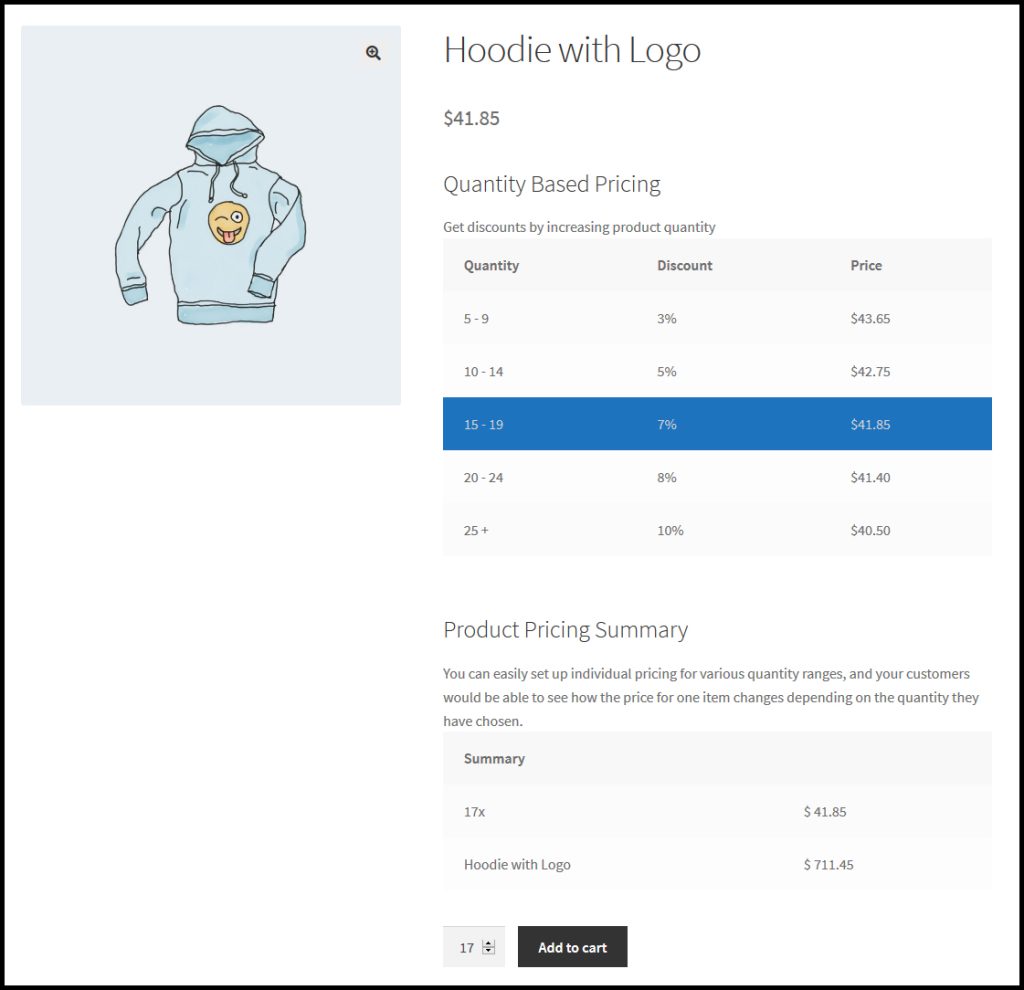
Task: Click the hoodie product image
Action: [210, 215]
